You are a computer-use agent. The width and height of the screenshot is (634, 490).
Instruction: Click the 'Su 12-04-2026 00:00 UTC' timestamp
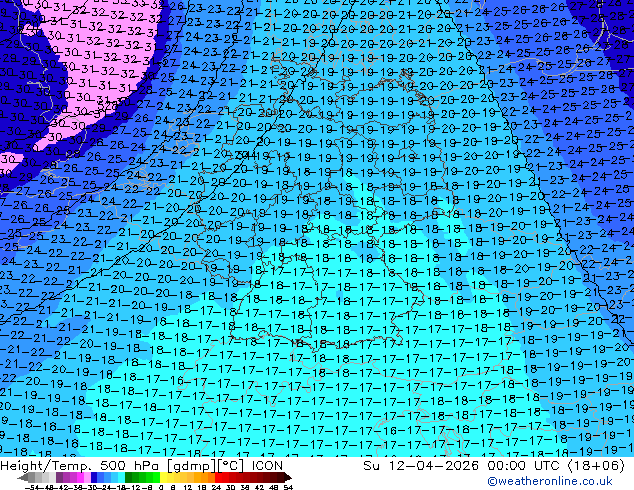463,465
